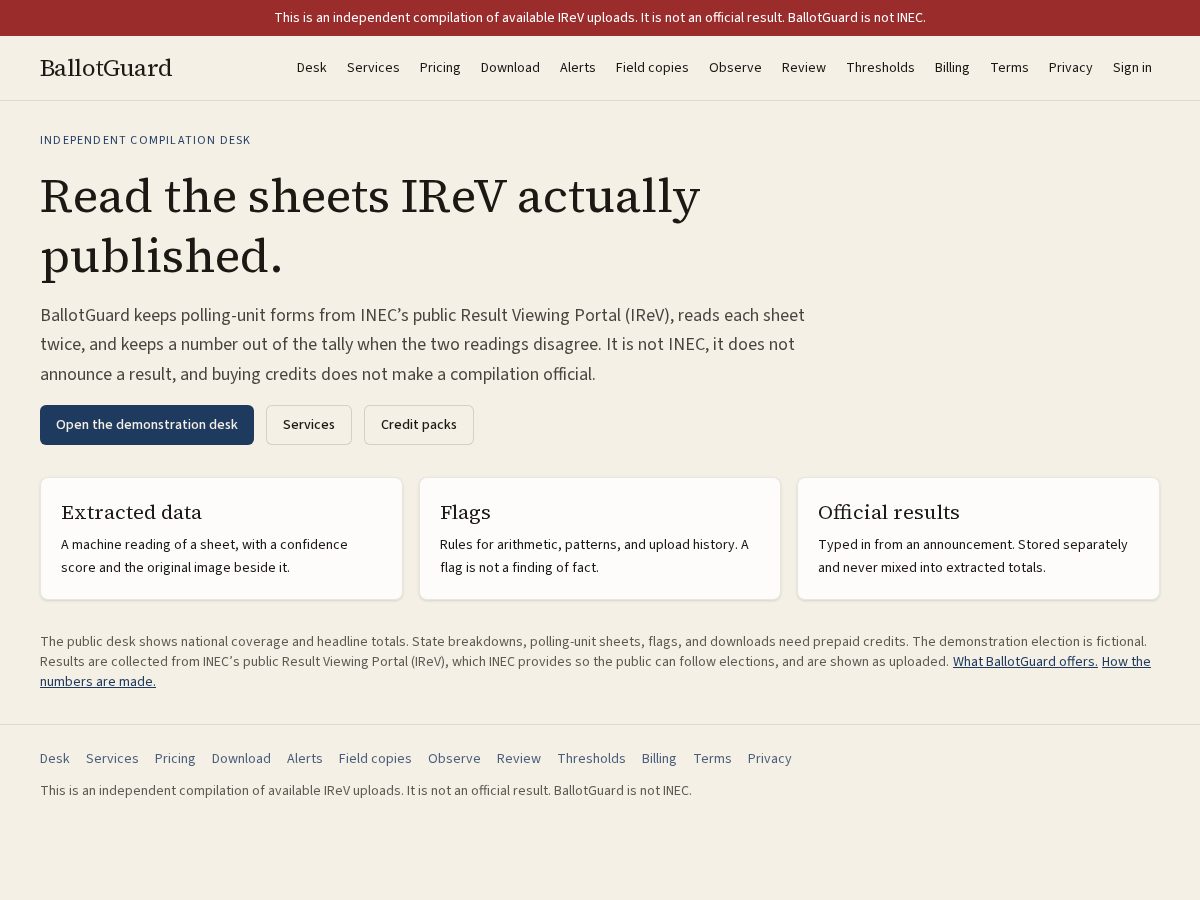Click the Services button below the intro
This screenshot has width=1200, height=900.
click(309, 425)
